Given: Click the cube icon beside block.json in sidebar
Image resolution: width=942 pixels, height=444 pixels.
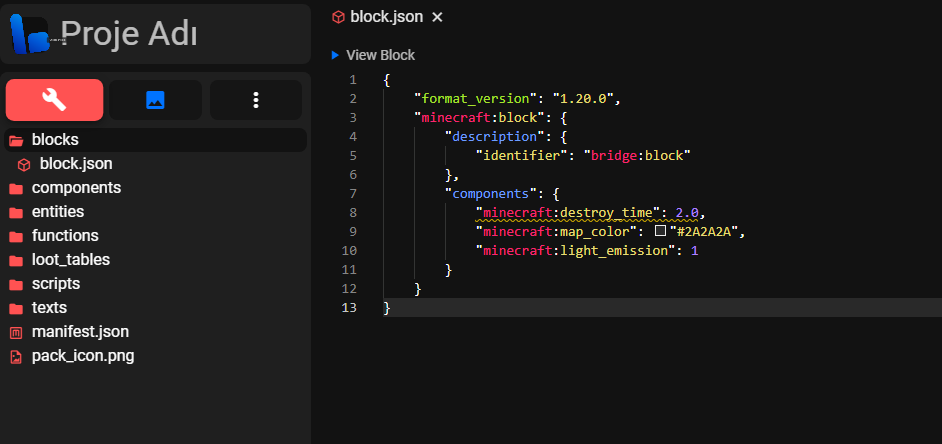Looking at the screenshot, I should pos(24,164).
